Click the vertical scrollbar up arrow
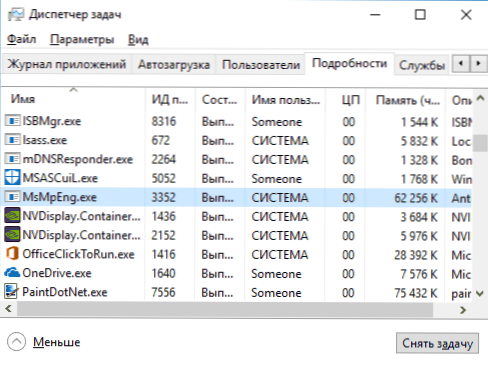 pos(480,98)
